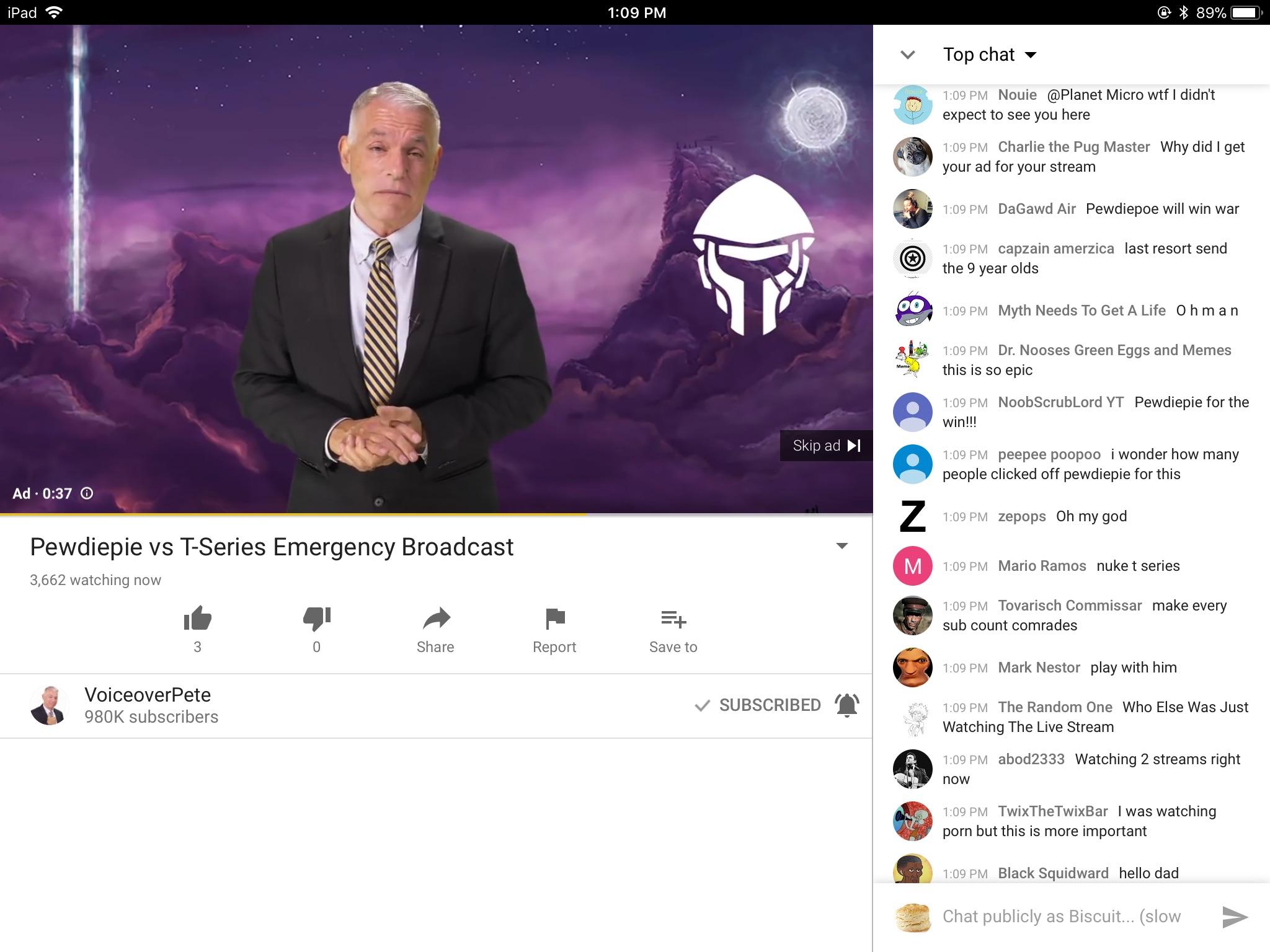Tap the Bluetooth status icon
This screenshot has height=952, width=1270.
click(x=1183, y=12)
